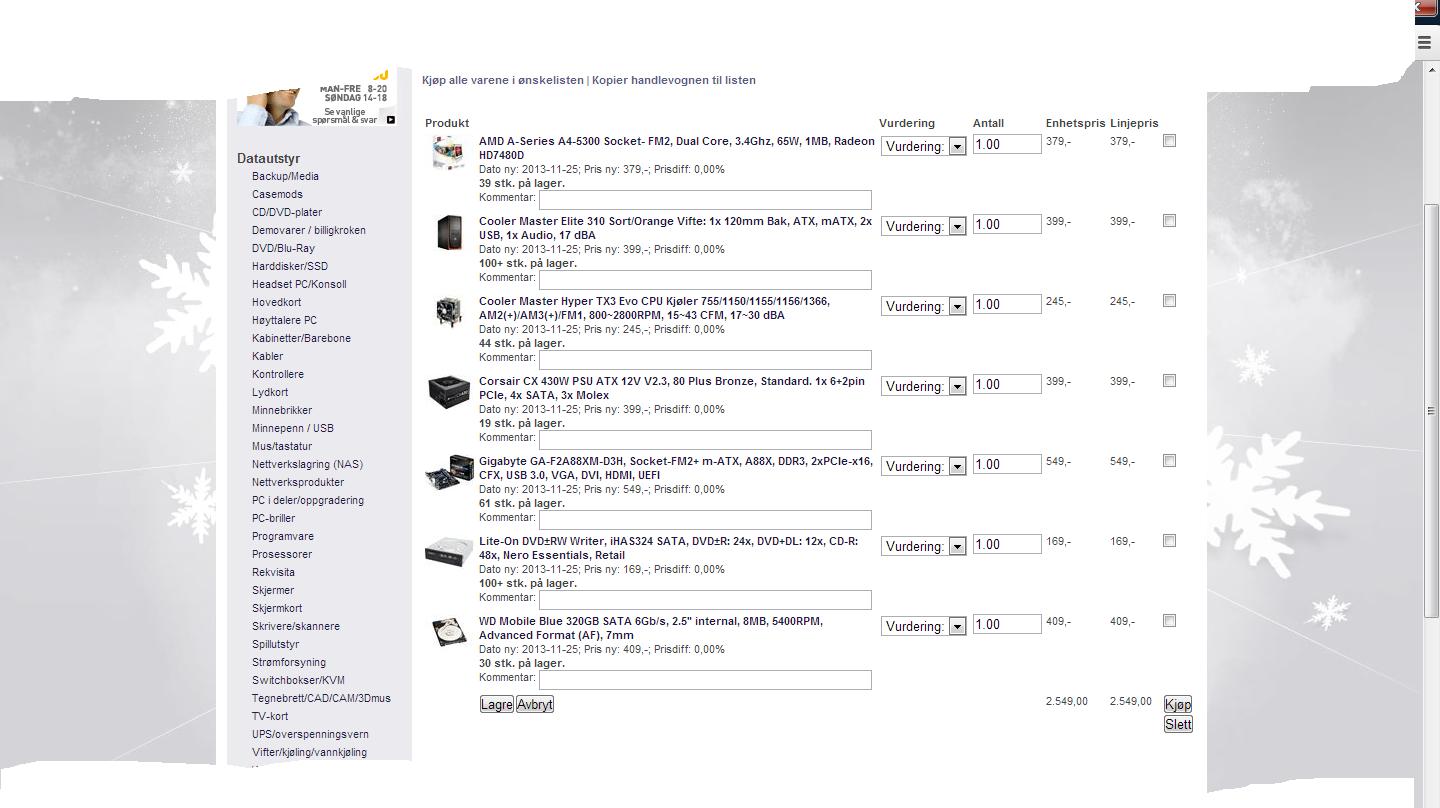The image size is (1440, 808).
Task: Open the Vifter/kjøling/vannkjøling category
Action: [309, 752]
